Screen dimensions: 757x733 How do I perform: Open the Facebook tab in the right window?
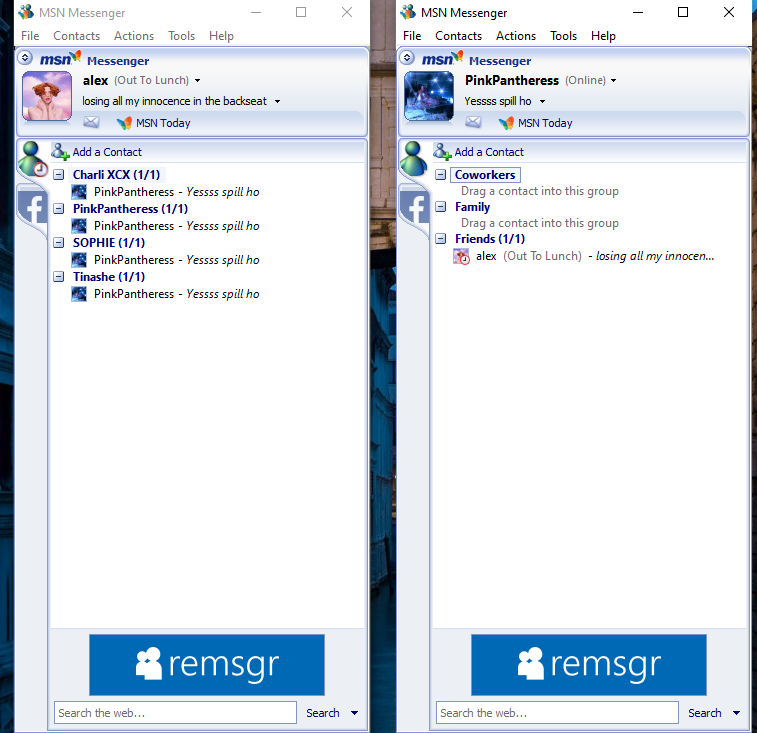coord(414,208)
